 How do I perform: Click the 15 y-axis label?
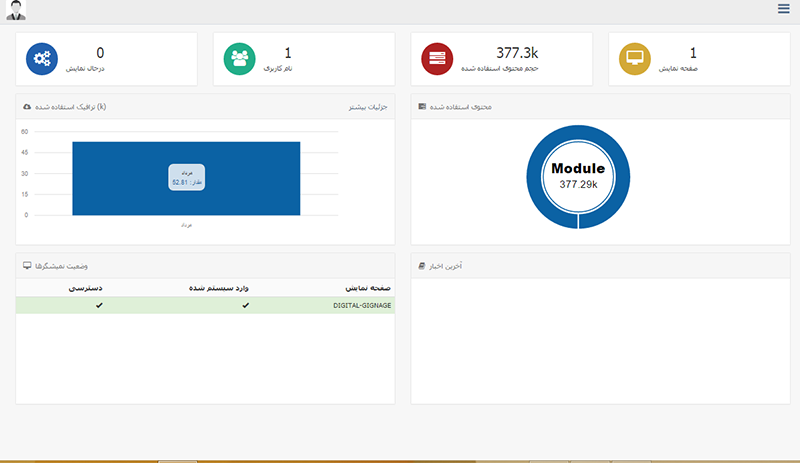(24, 194)
